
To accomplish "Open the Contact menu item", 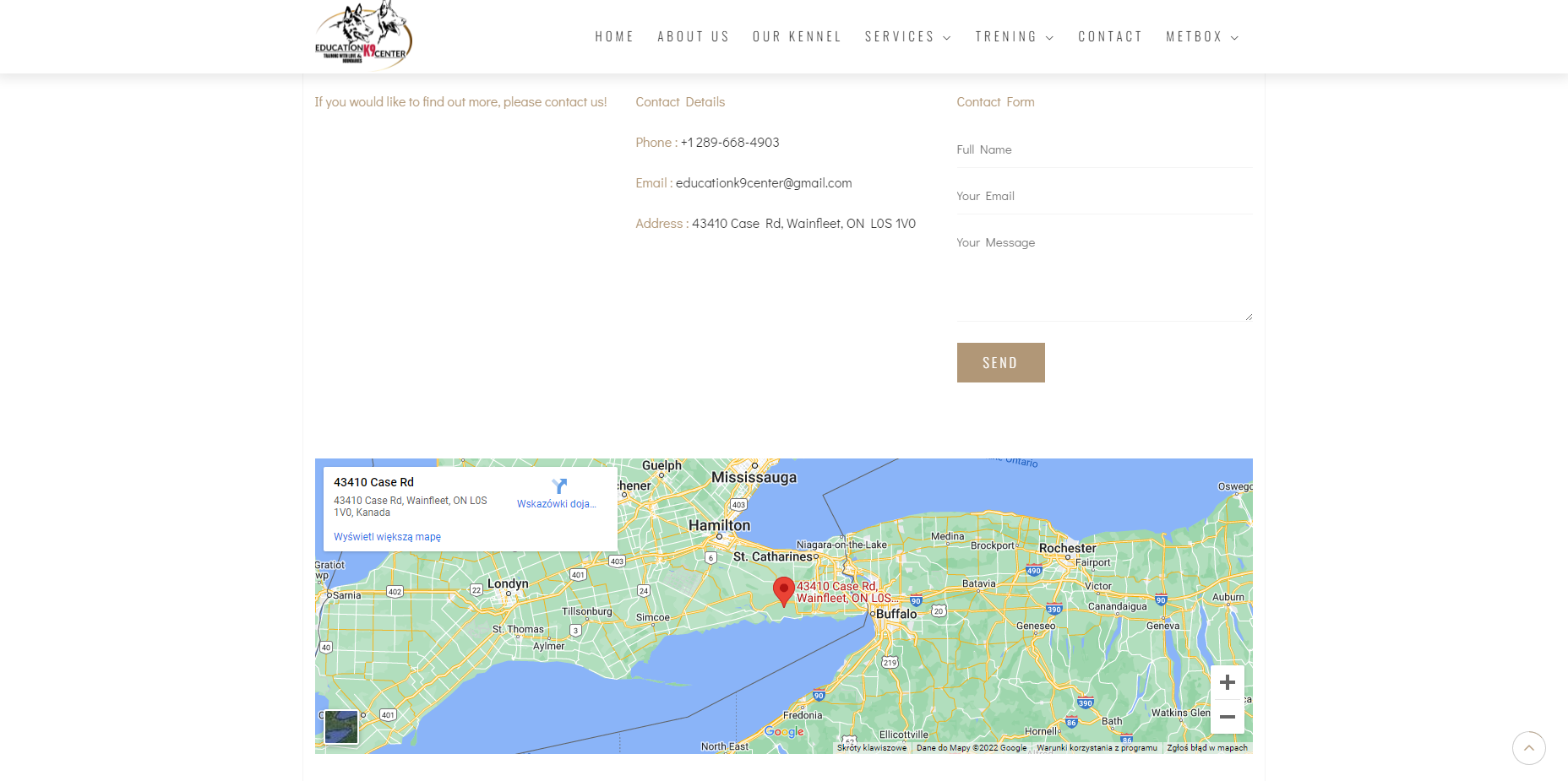I will (x=1110, y=37).
